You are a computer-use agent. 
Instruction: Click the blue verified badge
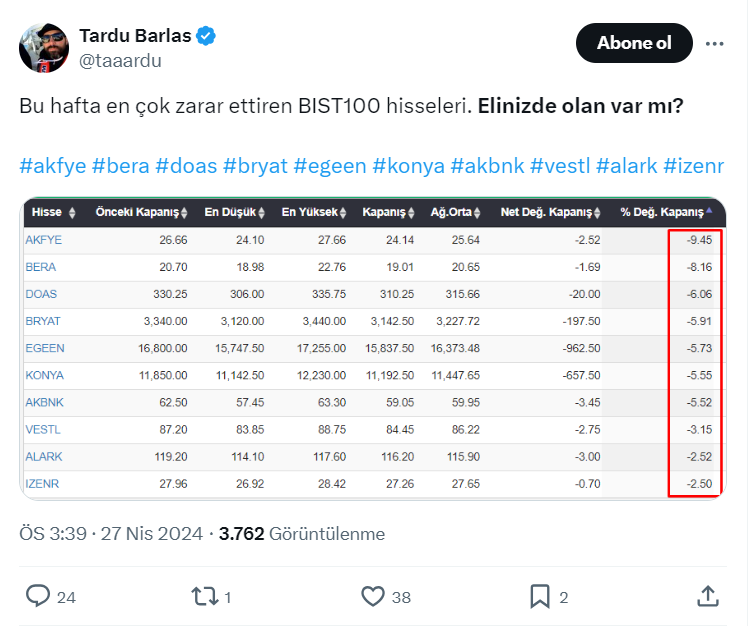point(207,37)
